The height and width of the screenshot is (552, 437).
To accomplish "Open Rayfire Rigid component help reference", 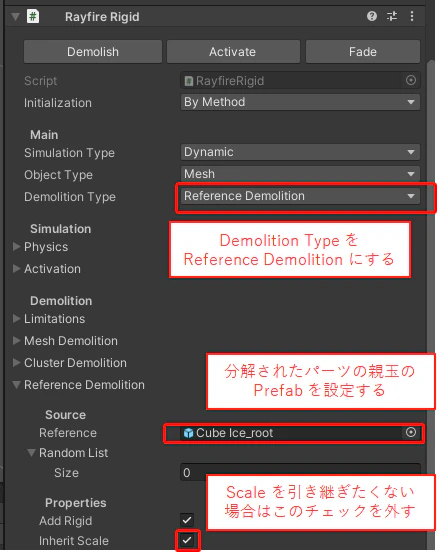I will 372,16.
